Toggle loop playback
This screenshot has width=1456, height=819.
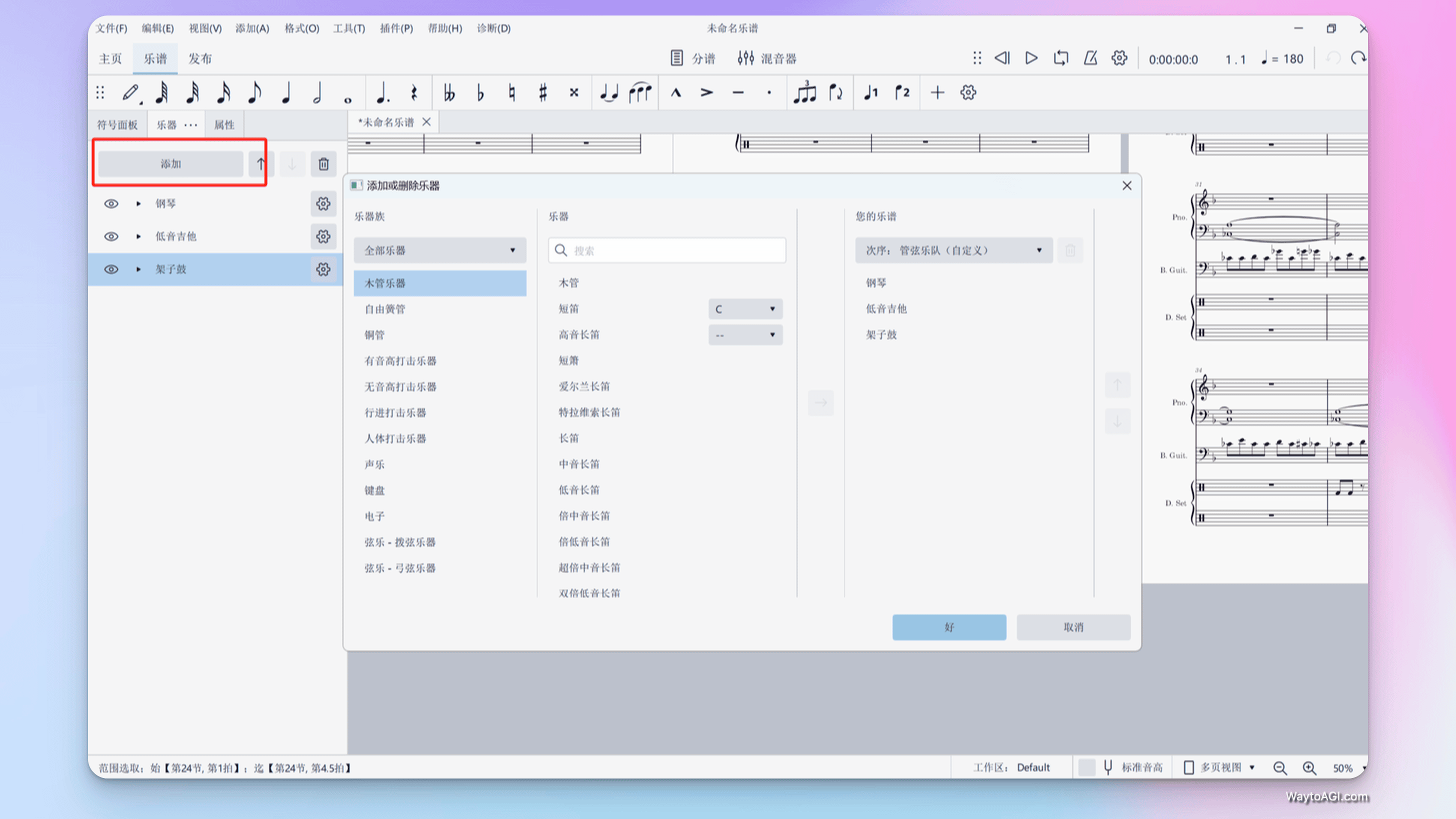(x=1061, y=58)
